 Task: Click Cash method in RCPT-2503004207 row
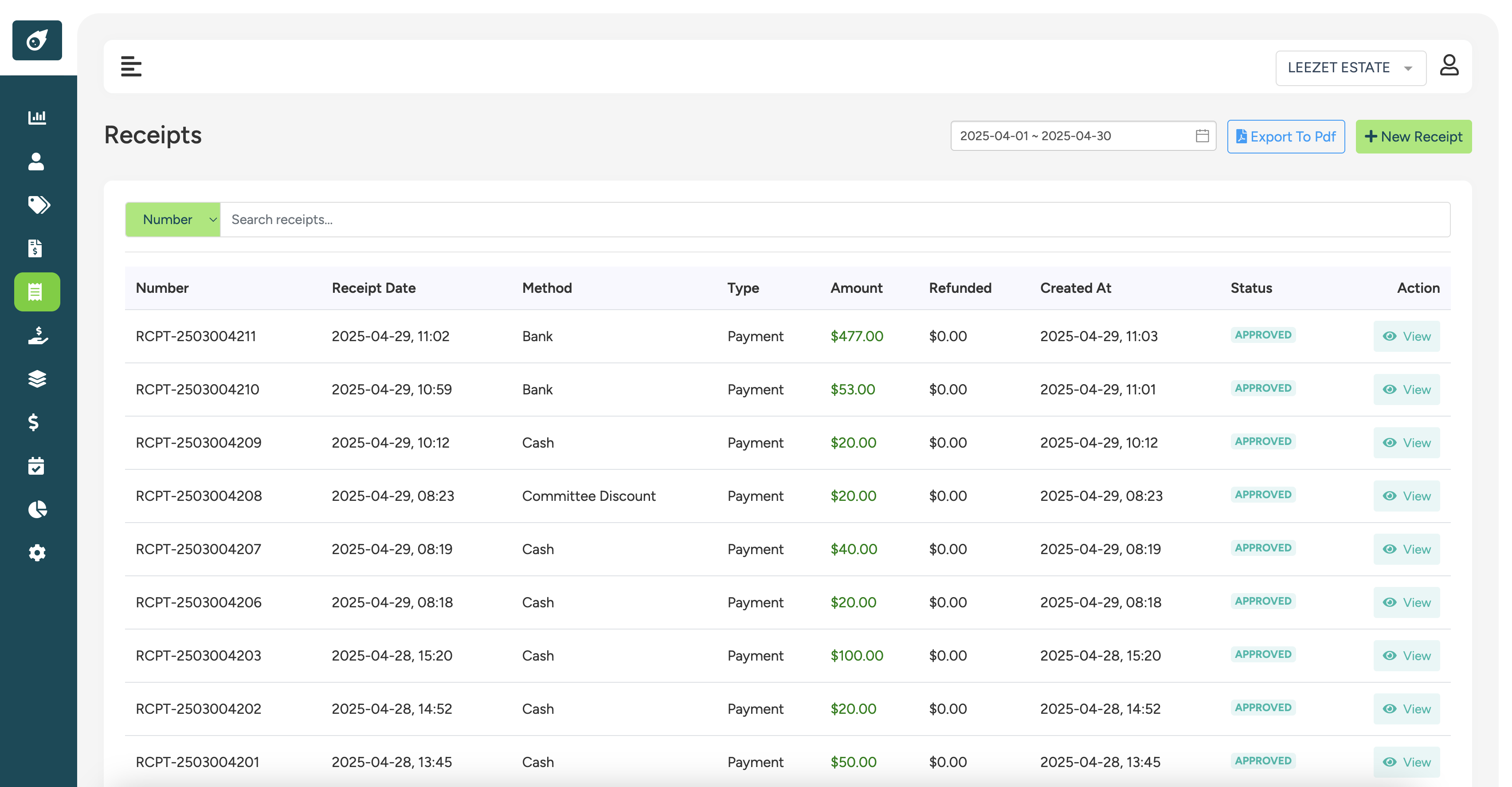[x=538, y=549]
